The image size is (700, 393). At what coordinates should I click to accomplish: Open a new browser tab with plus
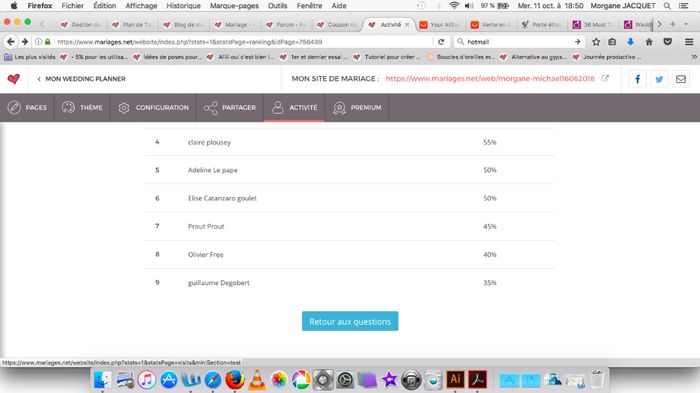click(672, 24)
